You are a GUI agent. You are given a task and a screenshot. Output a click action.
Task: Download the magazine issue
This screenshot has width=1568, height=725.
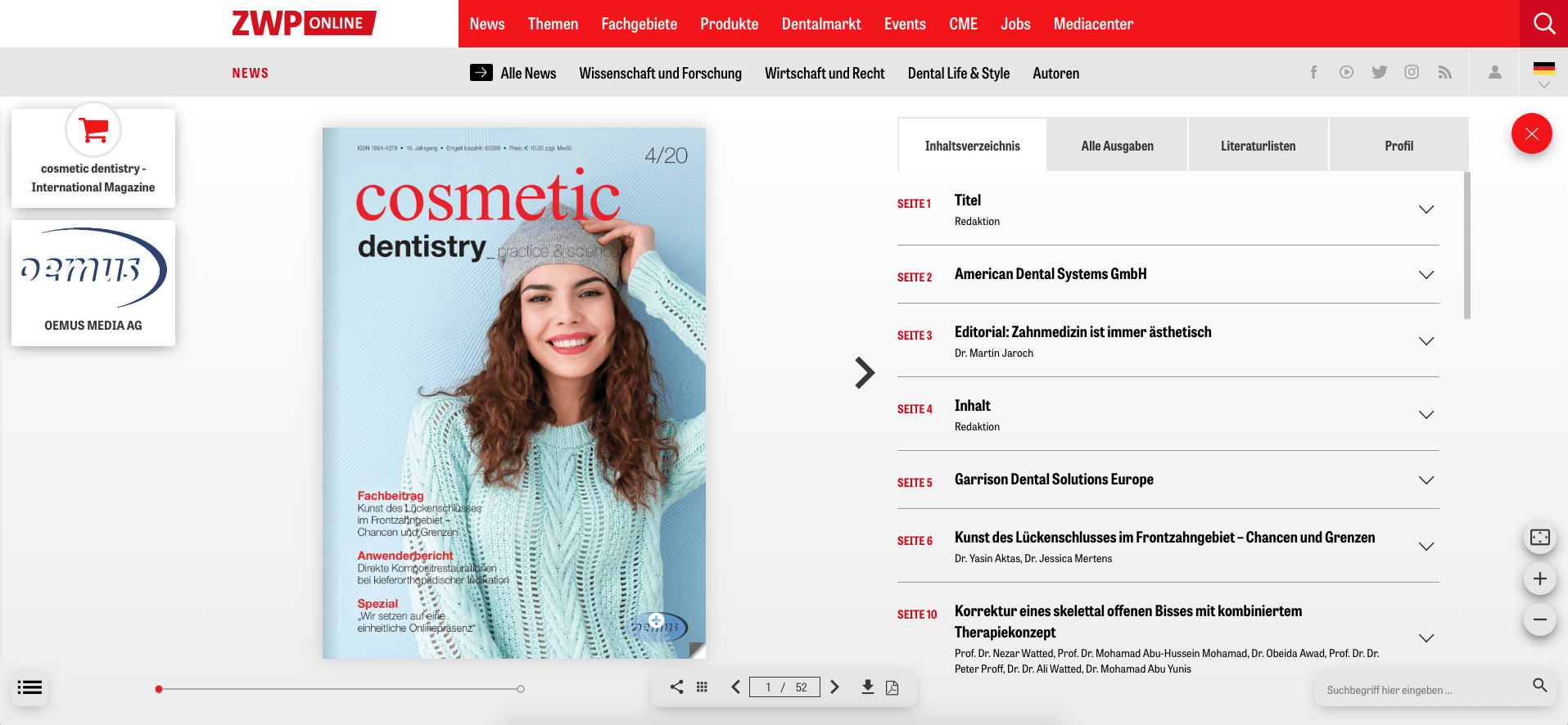coord(868,687)
